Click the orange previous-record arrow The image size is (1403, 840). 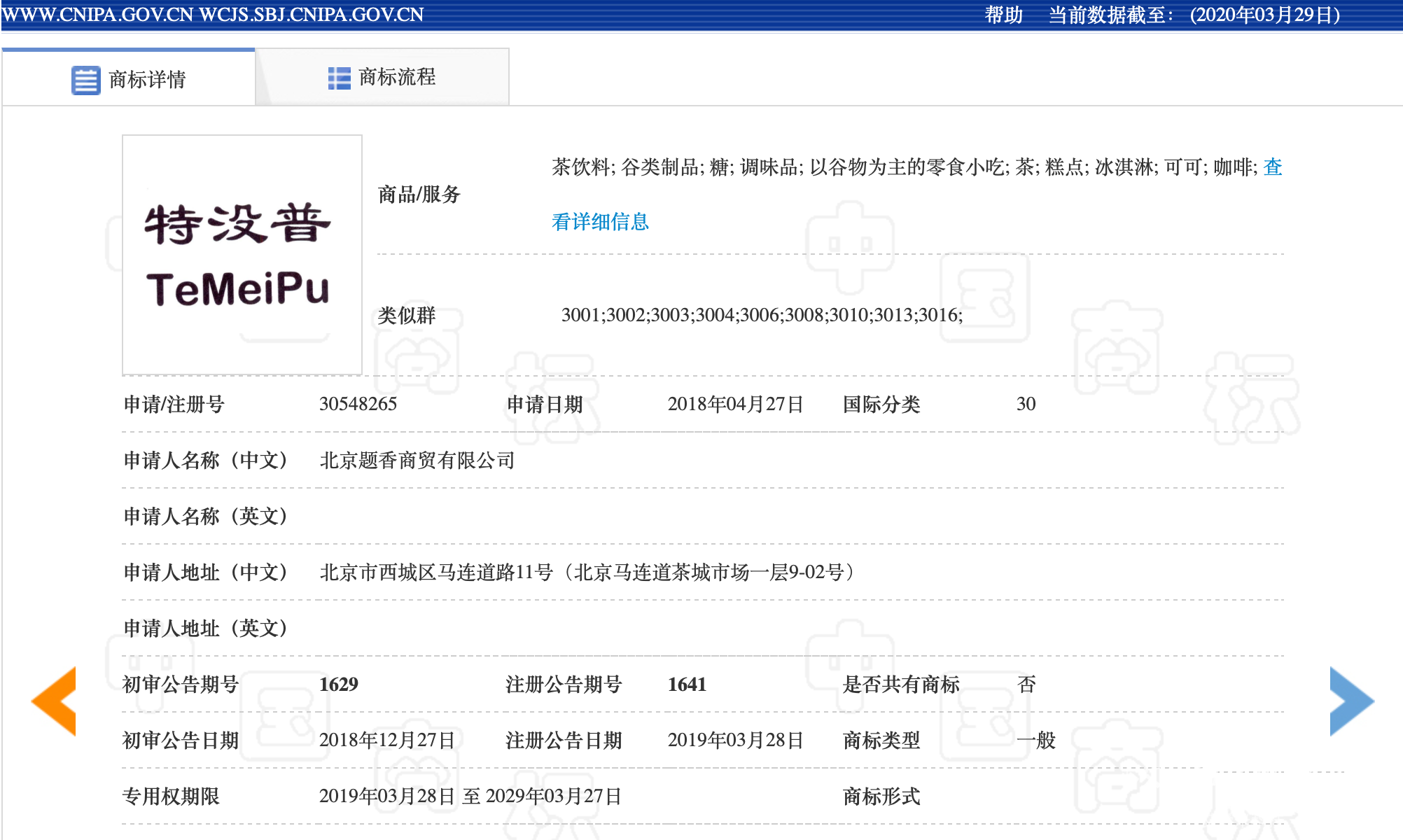point(54,701)
